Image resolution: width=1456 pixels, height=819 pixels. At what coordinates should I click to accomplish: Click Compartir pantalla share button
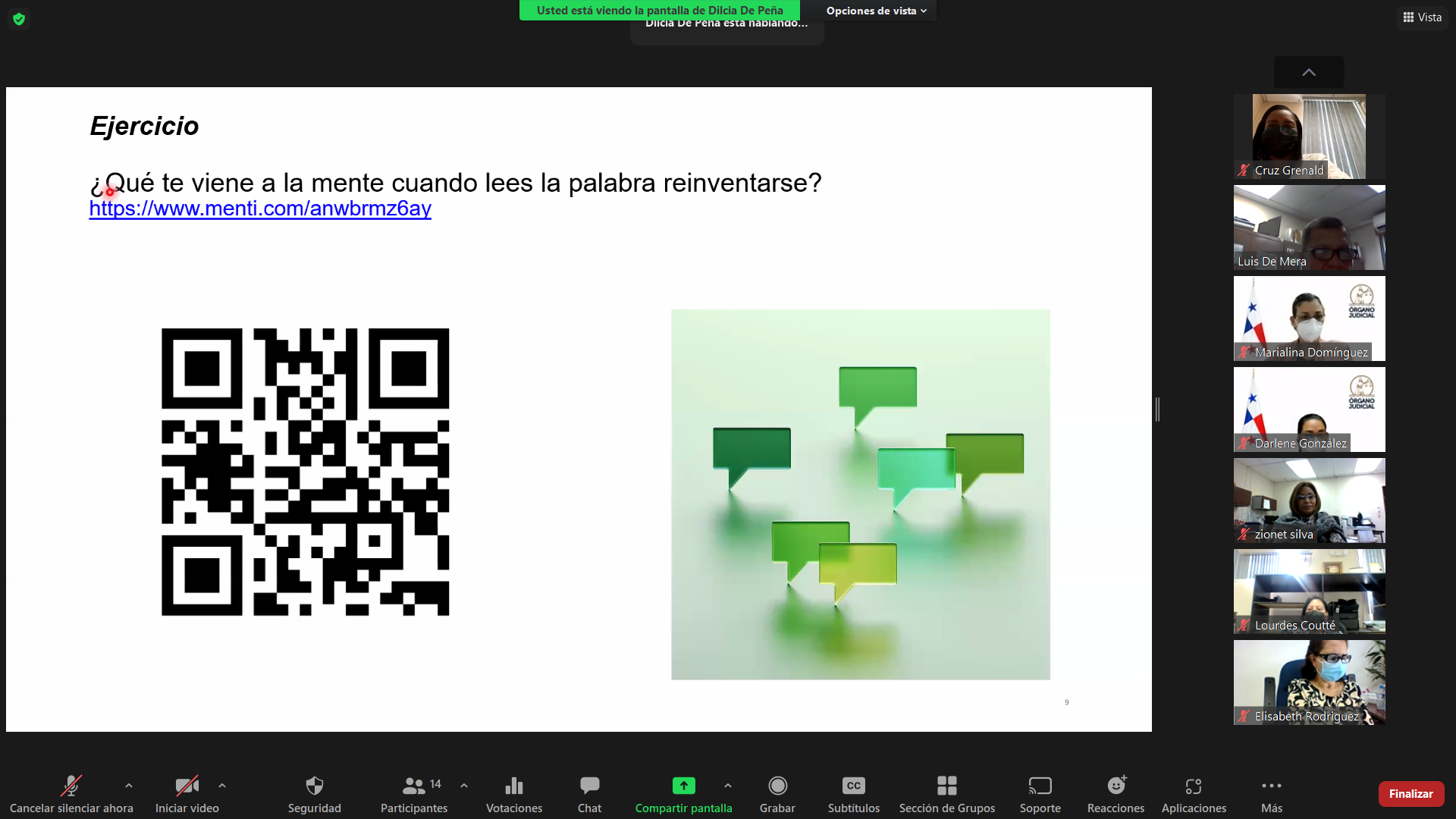[683, 794]
